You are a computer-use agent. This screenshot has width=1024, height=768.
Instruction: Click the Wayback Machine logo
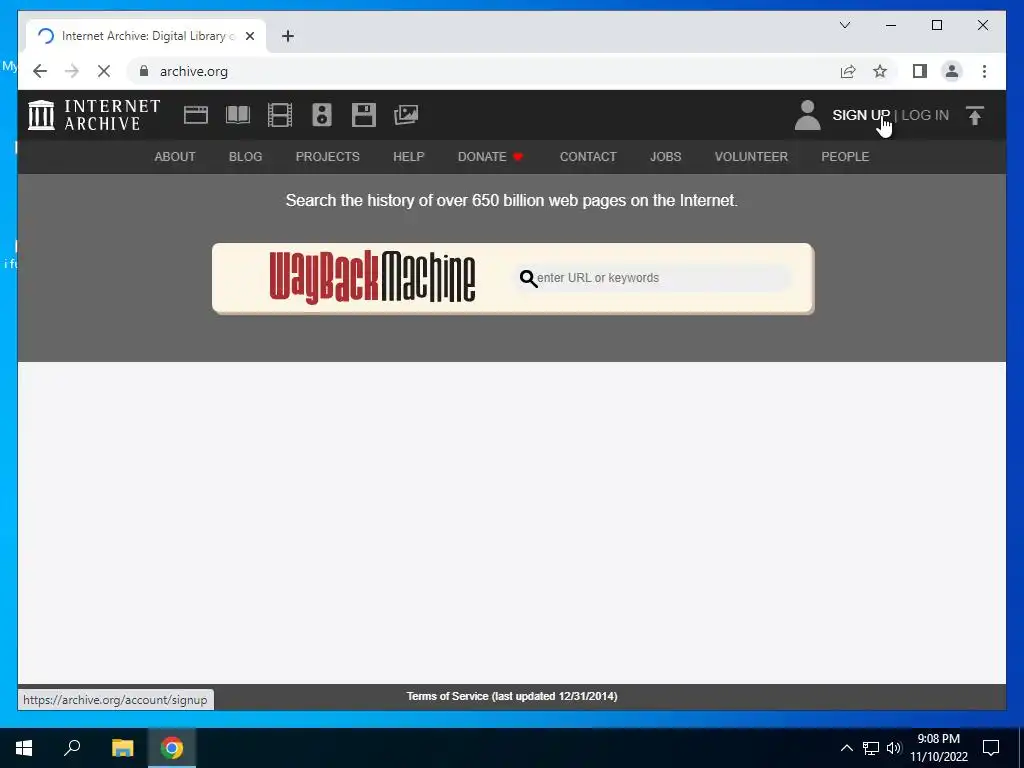click(372, 278)
